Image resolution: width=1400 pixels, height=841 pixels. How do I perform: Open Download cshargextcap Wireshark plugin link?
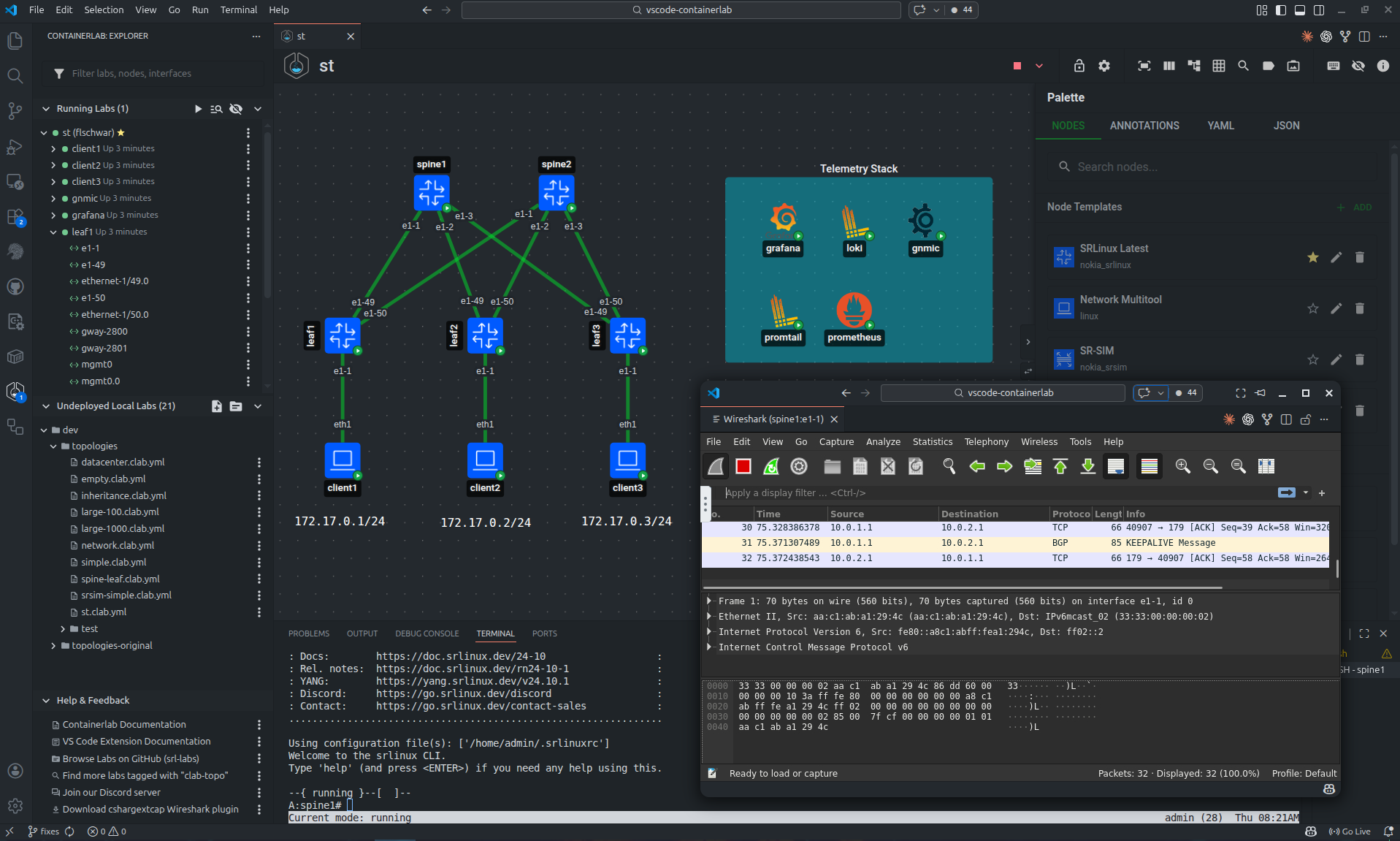click(x=150, y=810)
